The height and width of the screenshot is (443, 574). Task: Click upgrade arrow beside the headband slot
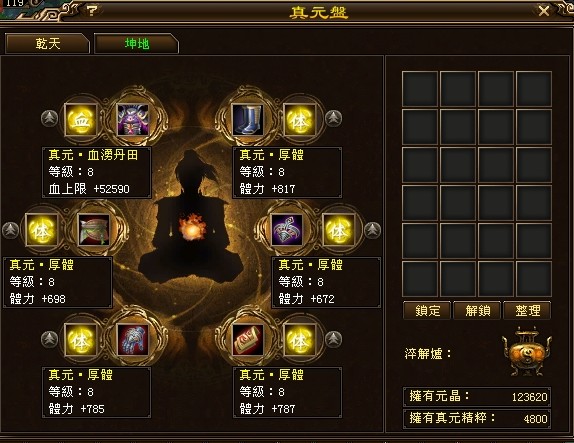11,230
